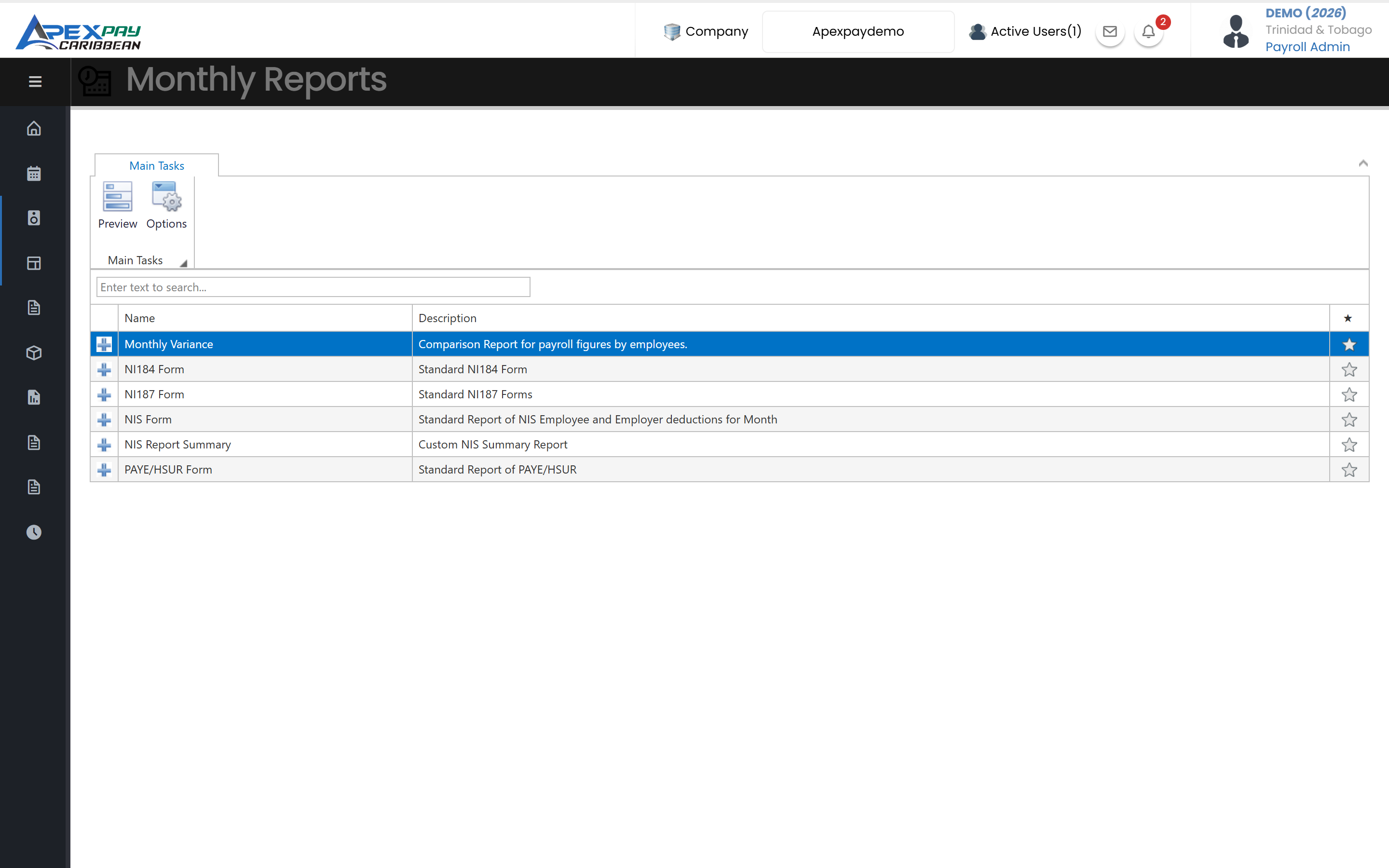Click 'Standard NI184 Form' description
This screenshot has height=868, width=1389.
(472, 370)
